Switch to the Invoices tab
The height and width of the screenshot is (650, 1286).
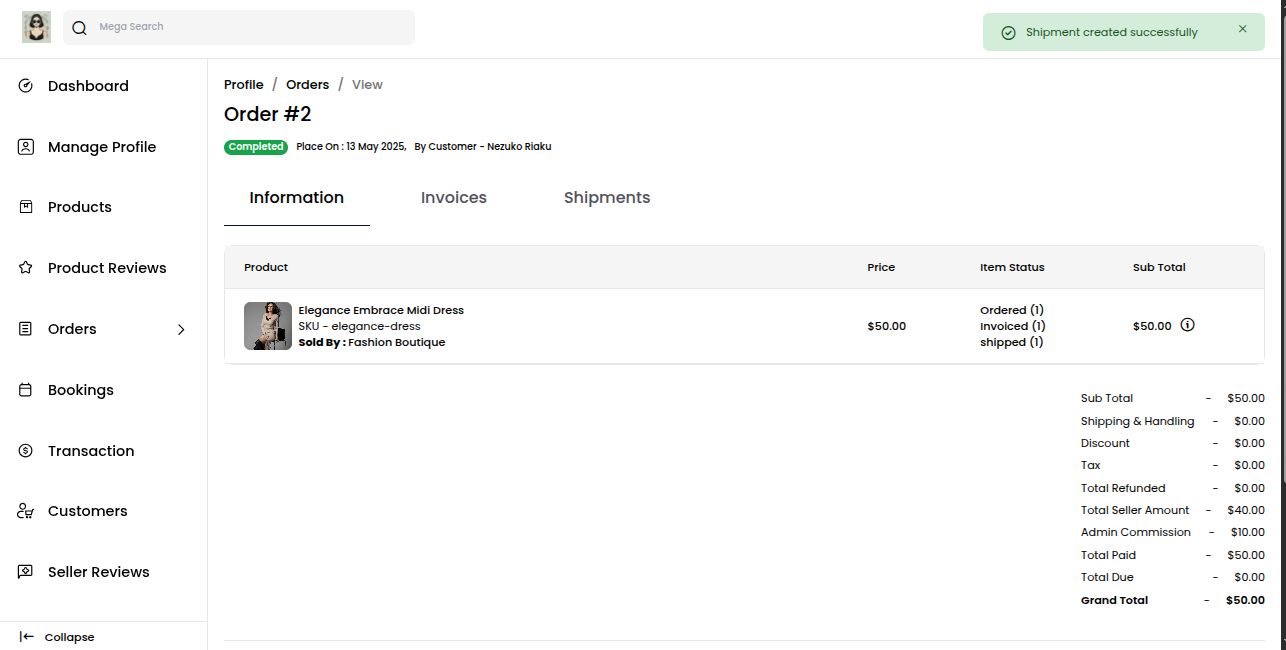tap(453, 197)
